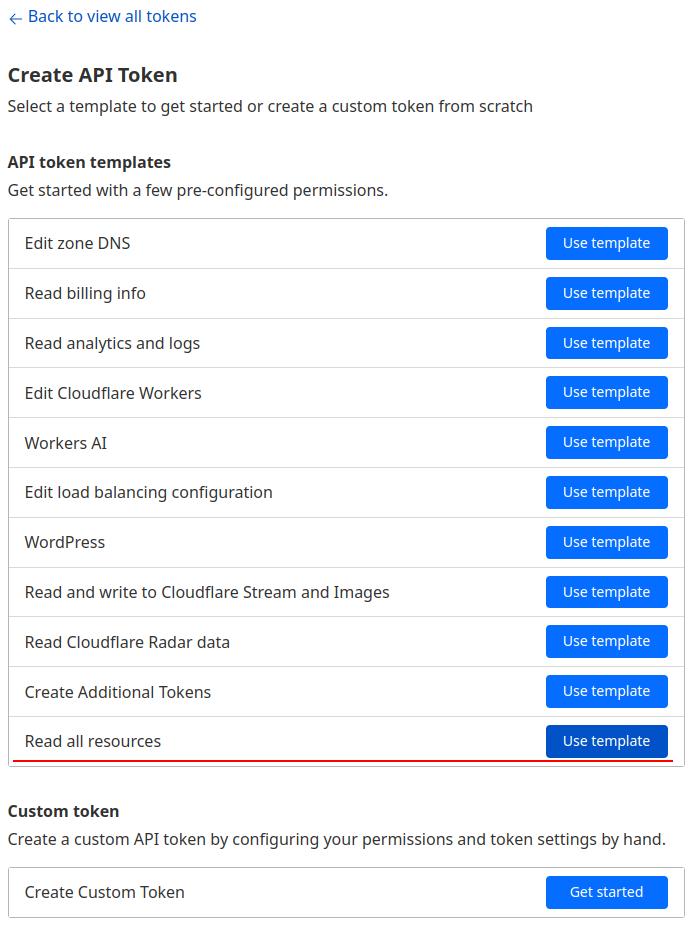697x927 pixels.
Task: Click the 'Custom token' section heading
Action: tap(63, 811)
